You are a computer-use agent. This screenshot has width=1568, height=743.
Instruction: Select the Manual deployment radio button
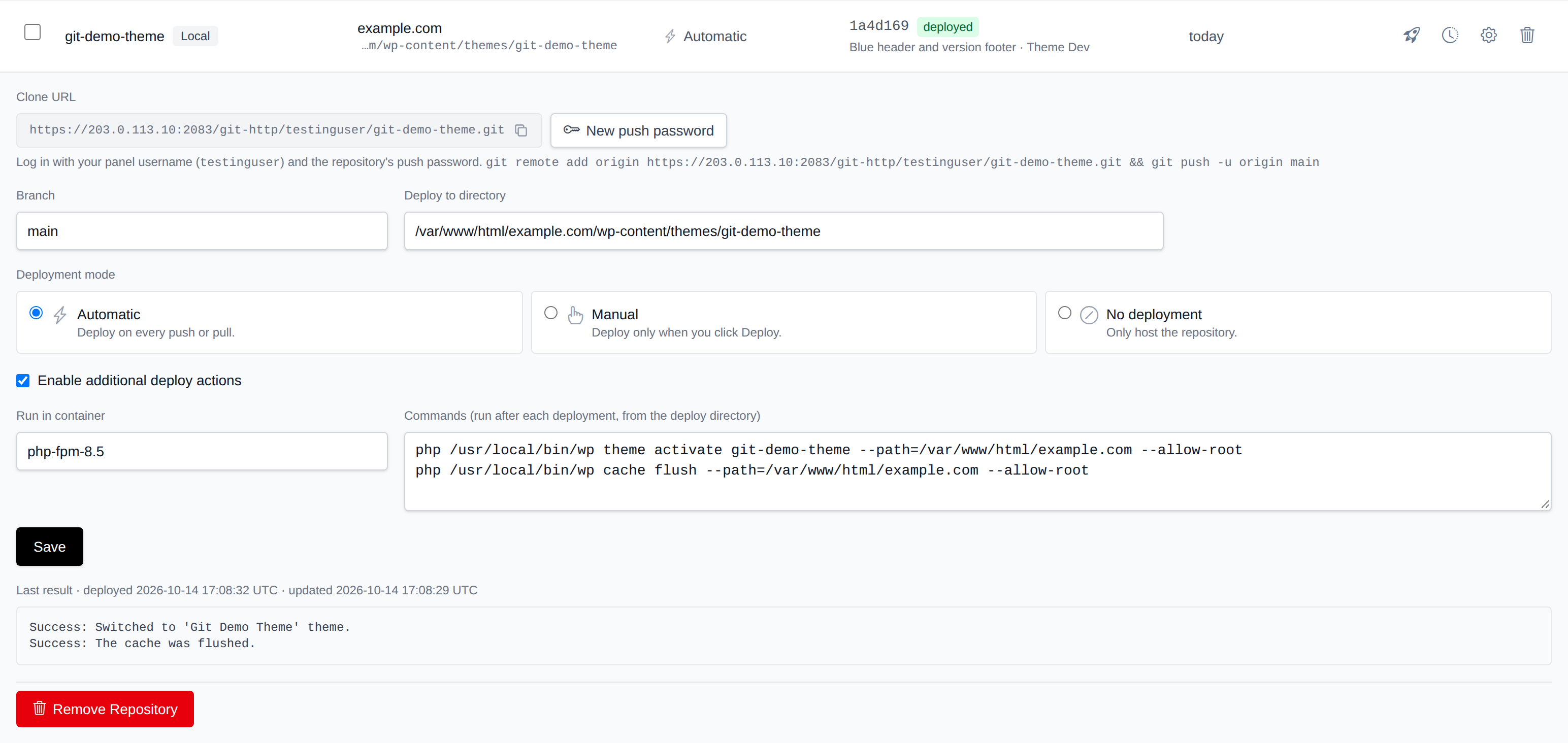pyautogui.click(x=551, y=313)
